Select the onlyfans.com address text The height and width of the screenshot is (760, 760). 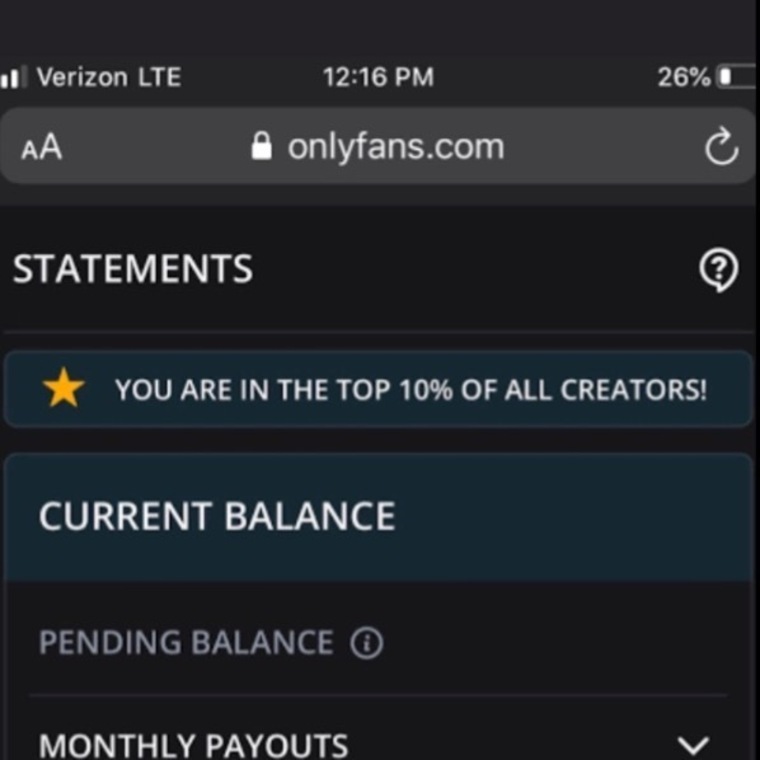[395, 147]
